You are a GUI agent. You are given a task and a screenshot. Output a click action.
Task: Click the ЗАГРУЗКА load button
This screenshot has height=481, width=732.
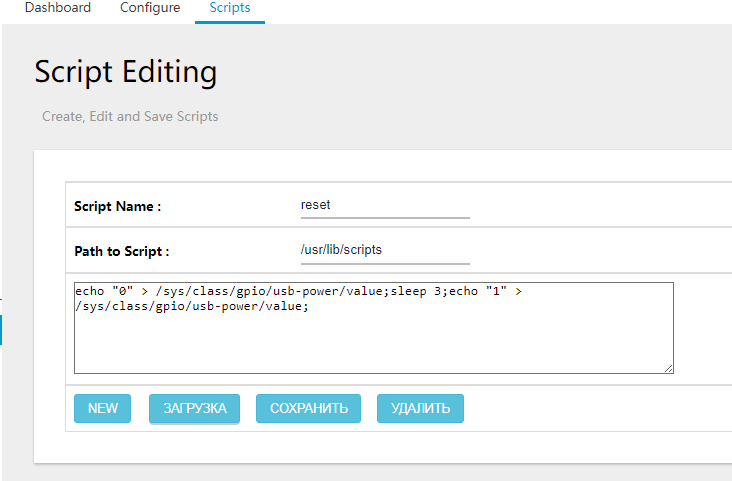tap(194, 408)
